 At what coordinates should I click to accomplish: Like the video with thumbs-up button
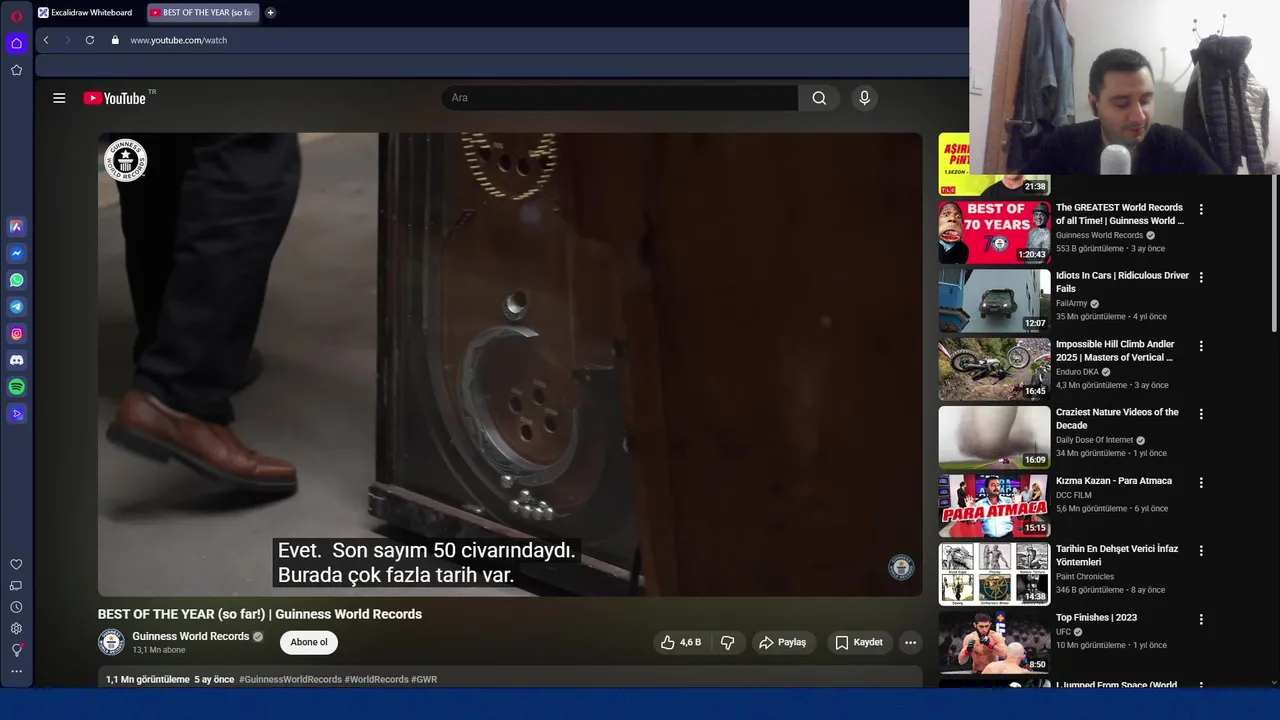(x=680, y=642)
